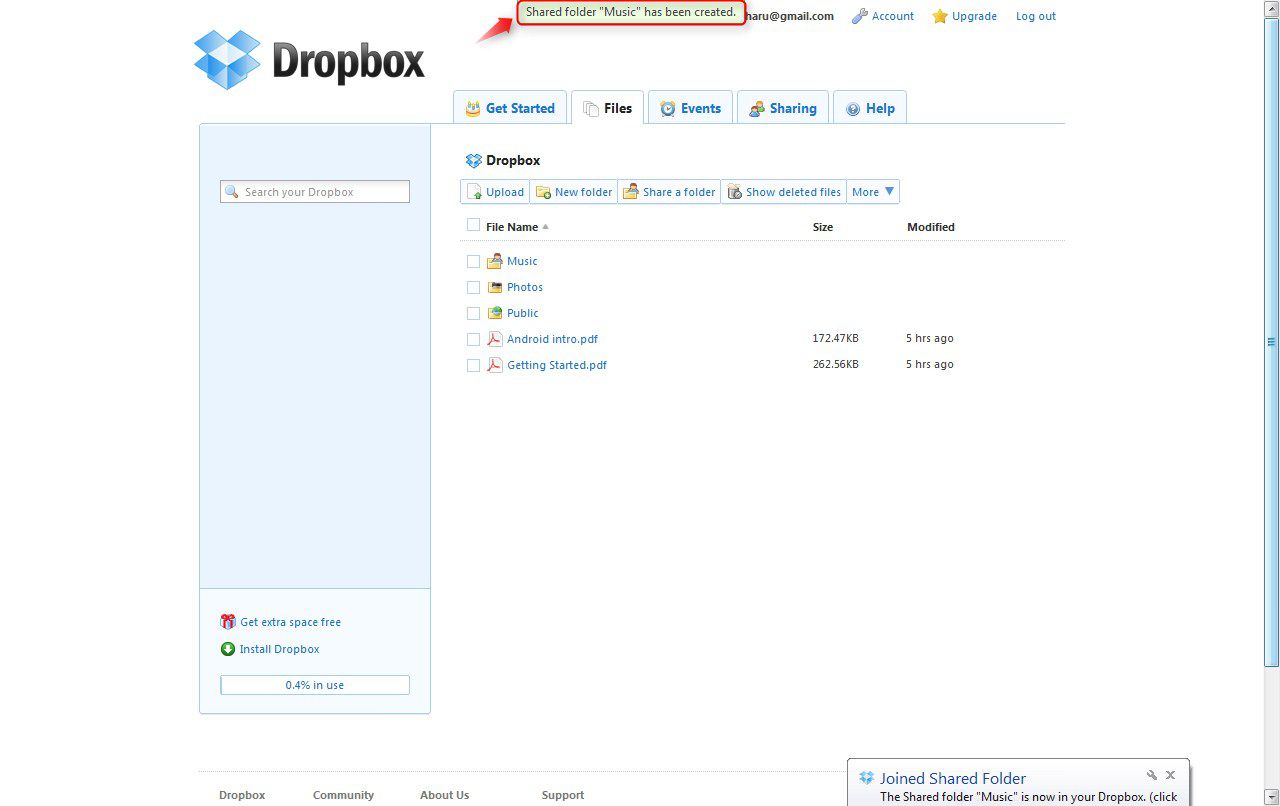Screen dimensions: 1280x806
Task: Click the Files tab pages icon
Action: [591, 108]
